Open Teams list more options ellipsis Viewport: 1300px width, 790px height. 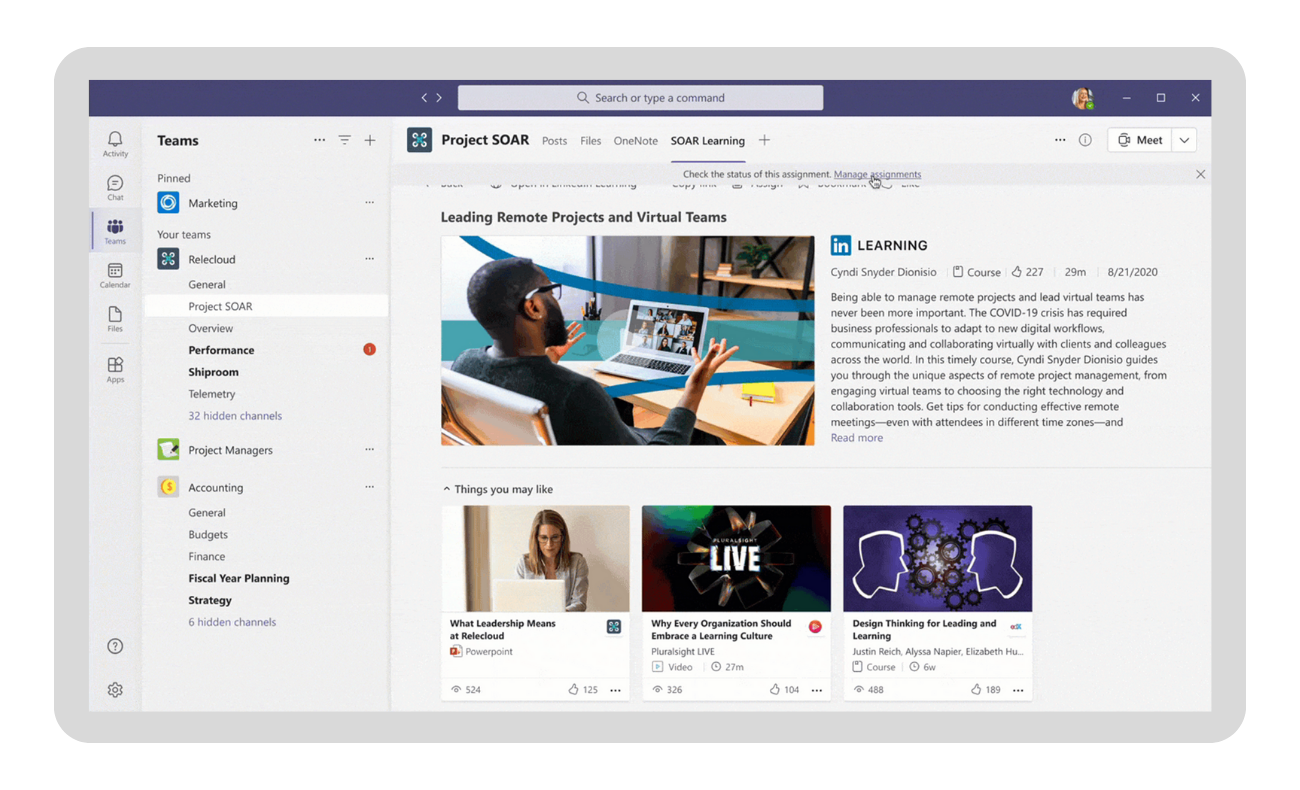click(319, 140)
